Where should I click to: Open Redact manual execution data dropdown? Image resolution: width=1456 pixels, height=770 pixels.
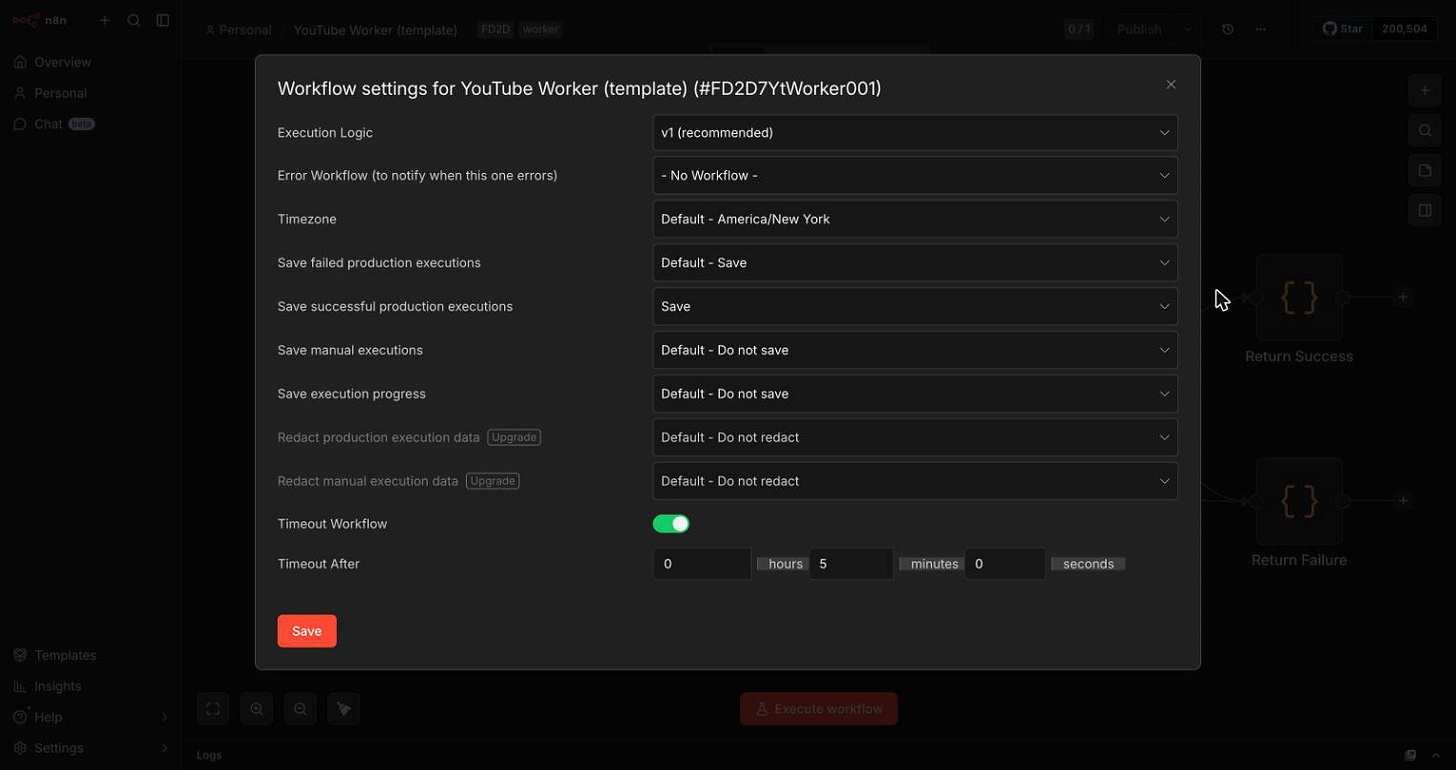pos(915,481)
